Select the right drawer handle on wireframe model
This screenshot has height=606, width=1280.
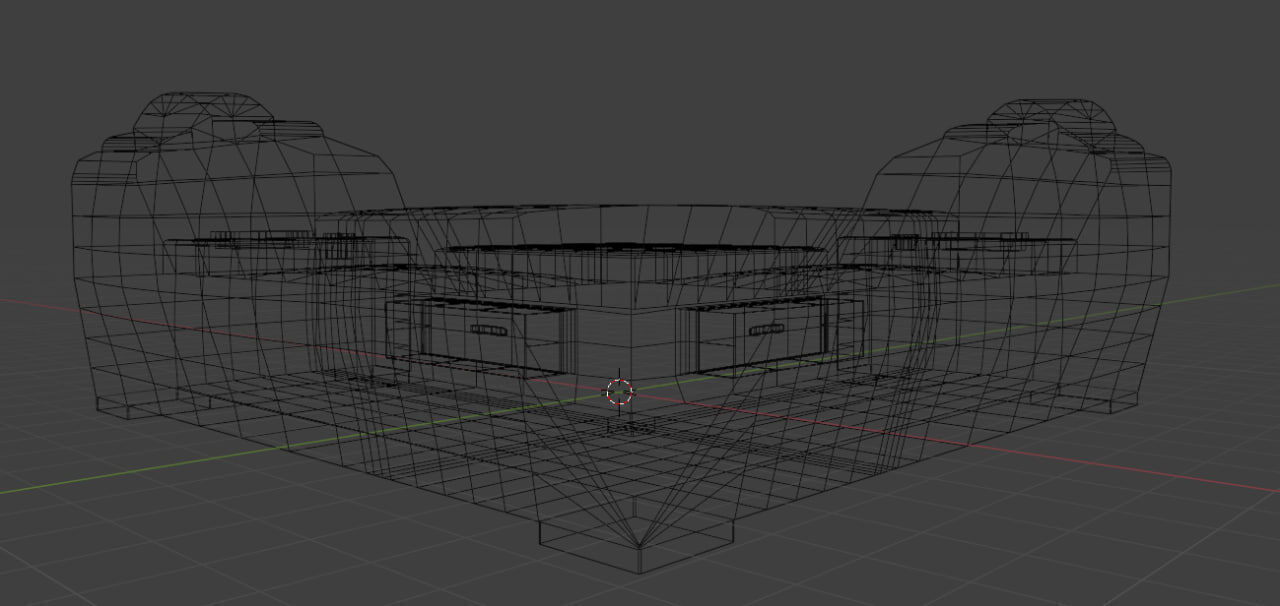[766, 330]
